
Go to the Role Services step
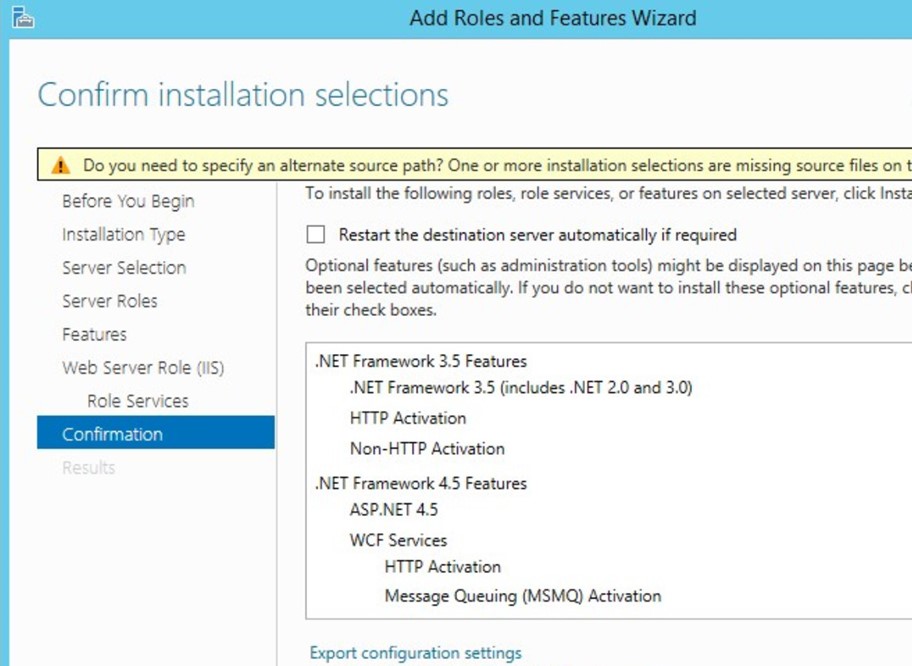click(x=138, y=401)
